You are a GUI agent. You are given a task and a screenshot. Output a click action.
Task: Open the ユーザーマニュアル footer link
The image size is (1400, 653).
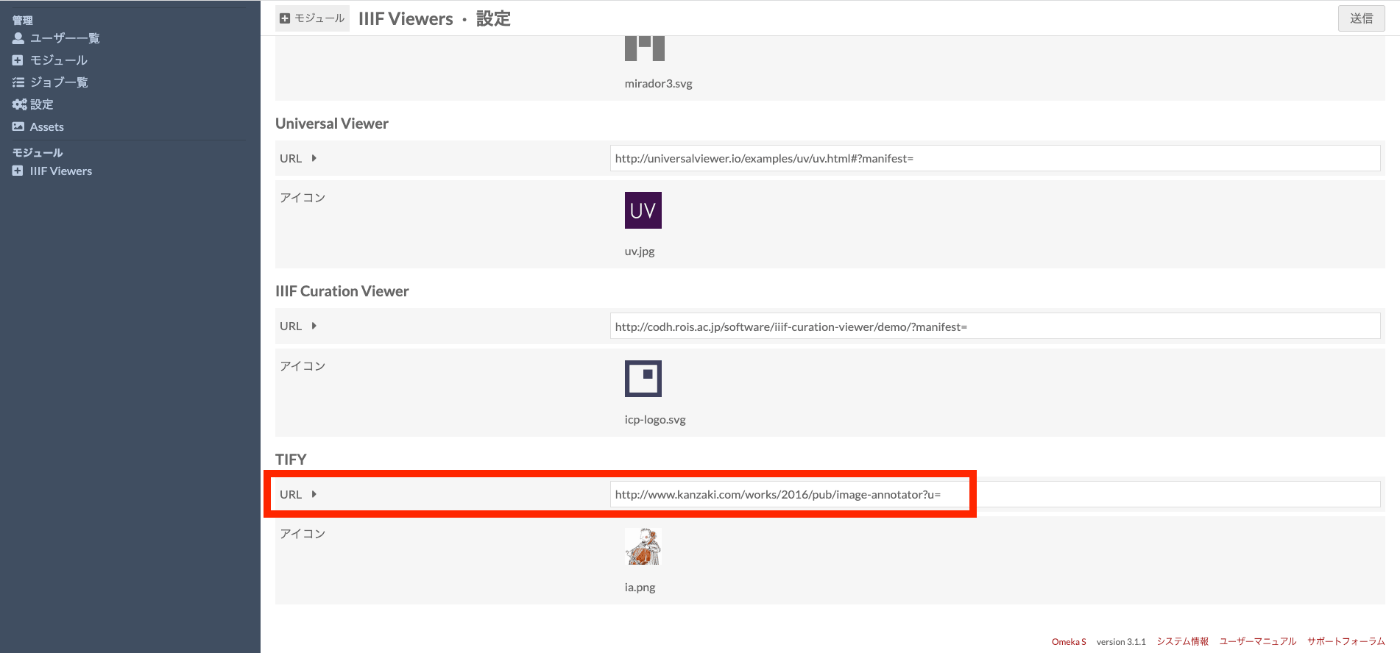coord(1257,641)
